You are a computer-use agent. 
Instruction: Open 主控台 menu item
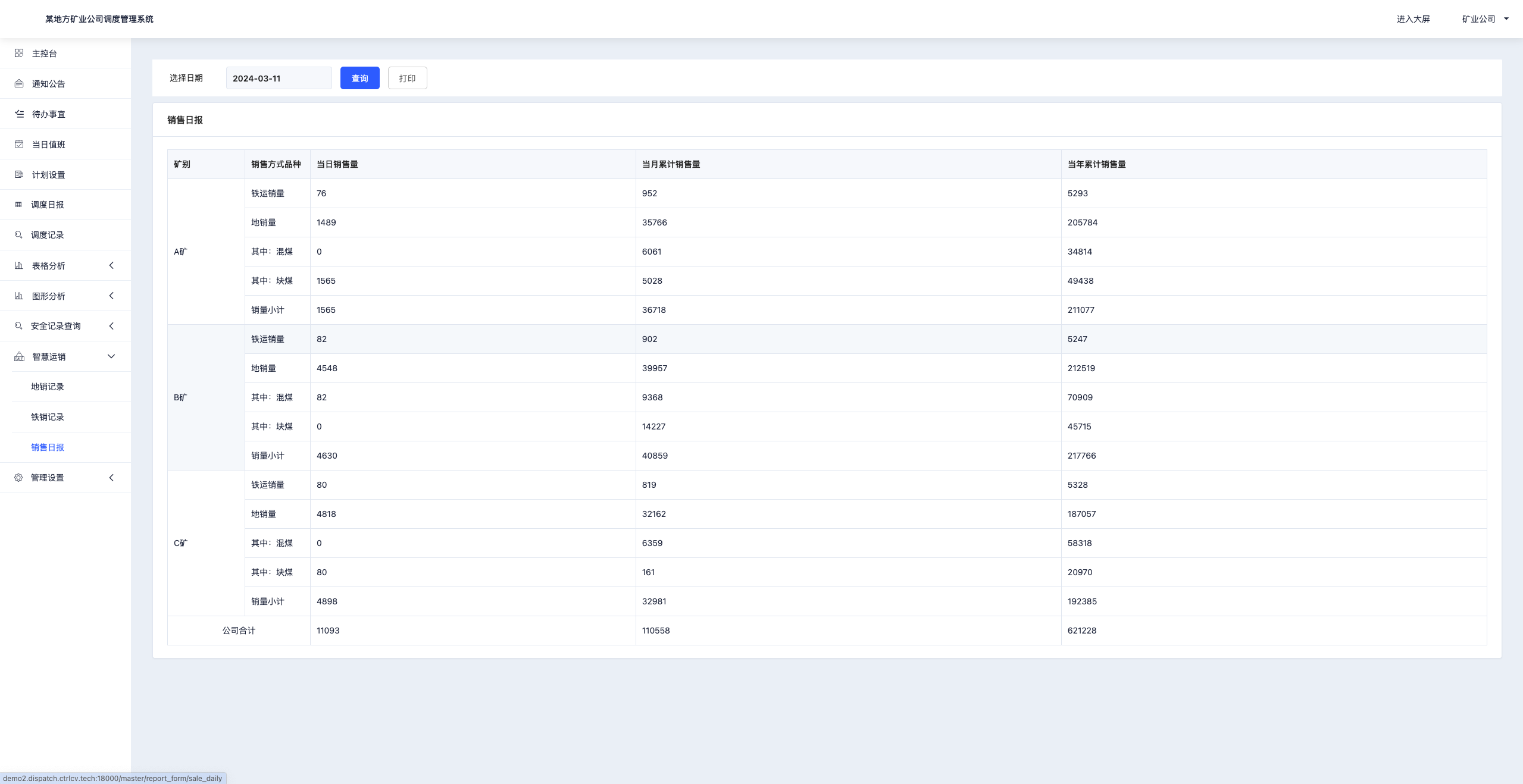(65, 54)
